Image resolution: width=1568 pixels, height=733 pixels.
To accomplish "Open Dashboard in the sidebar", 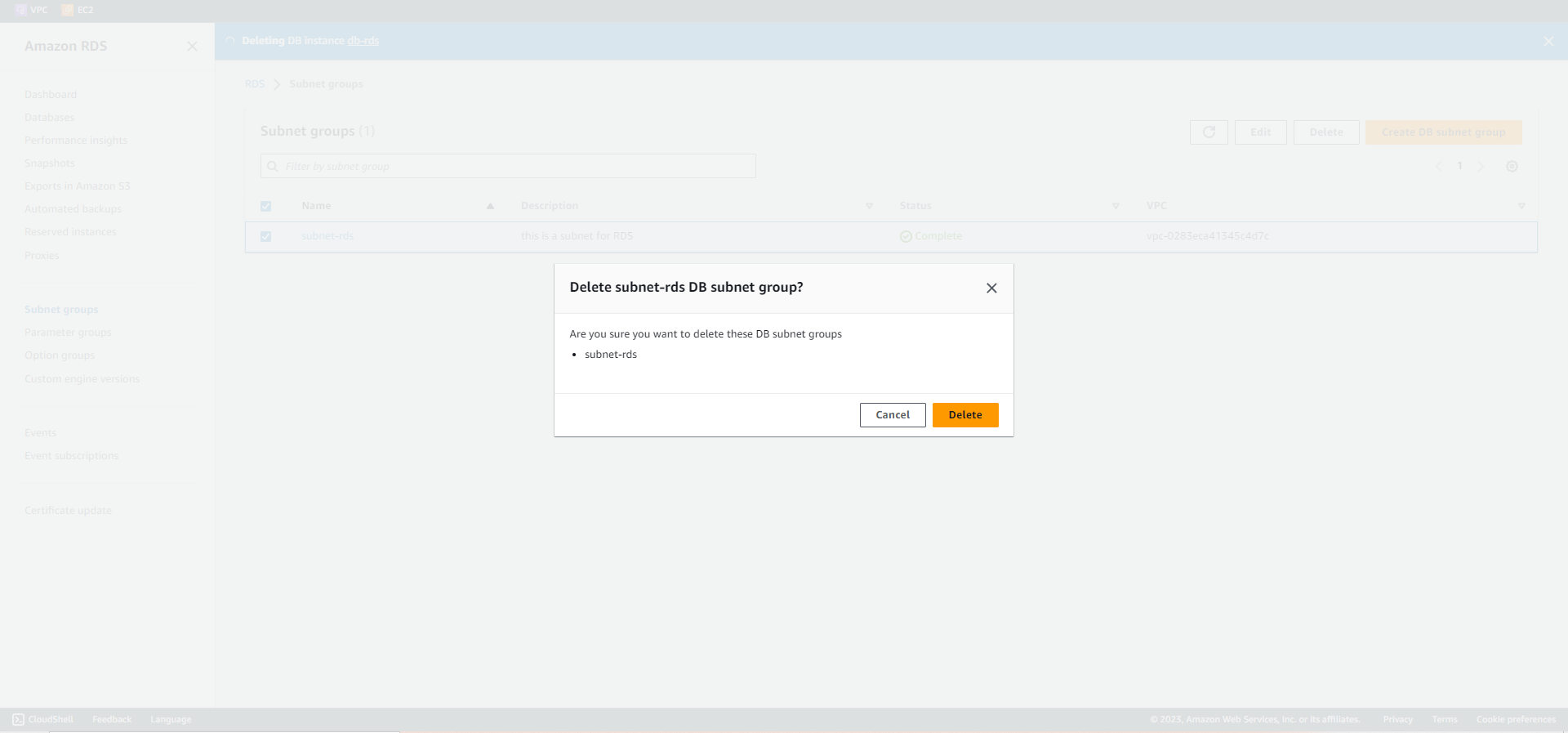I will click(51, 95).
